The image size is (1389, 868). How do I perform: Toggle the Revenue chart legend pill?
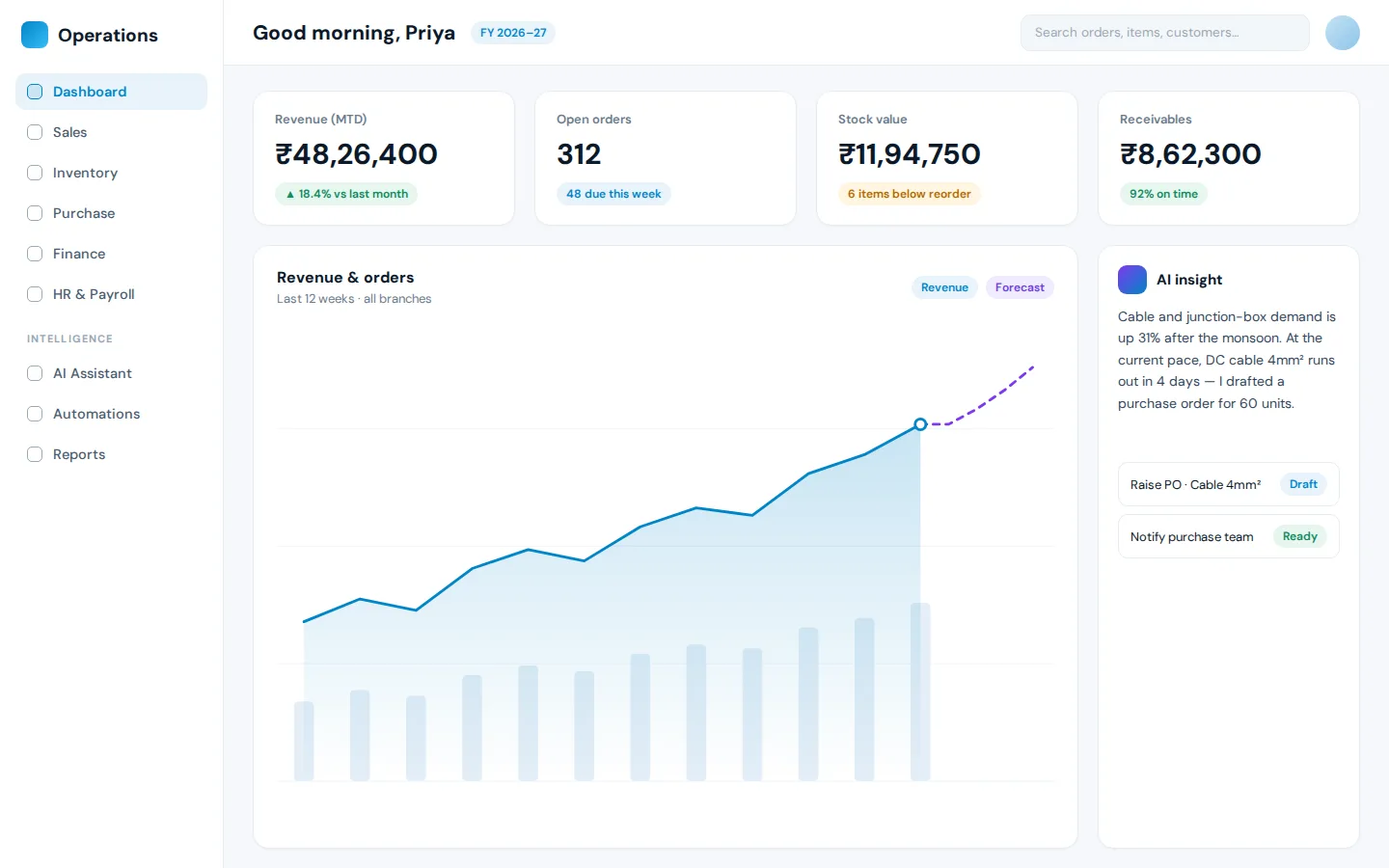944,287
